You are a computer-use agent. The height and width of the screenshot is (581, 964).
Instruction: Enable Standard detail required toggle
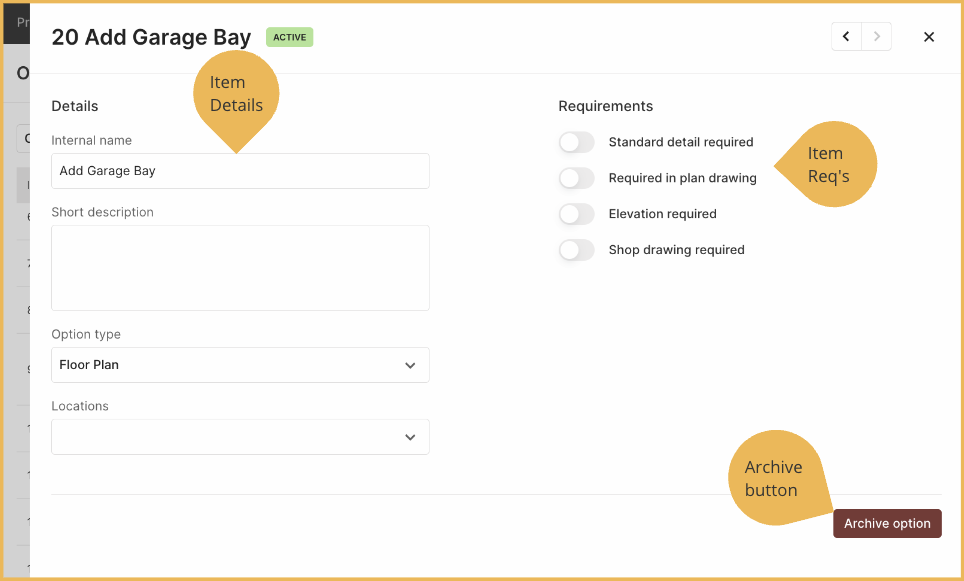coord(577,142)
